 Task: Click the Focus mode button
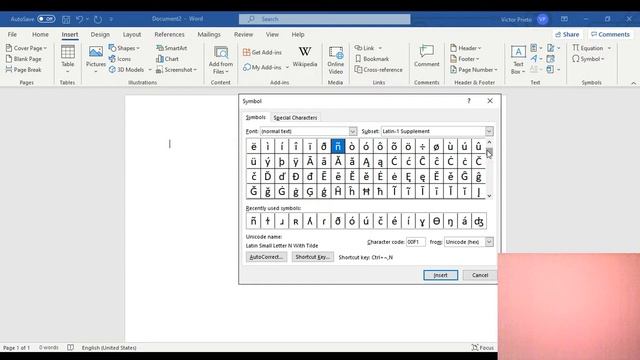482,348
